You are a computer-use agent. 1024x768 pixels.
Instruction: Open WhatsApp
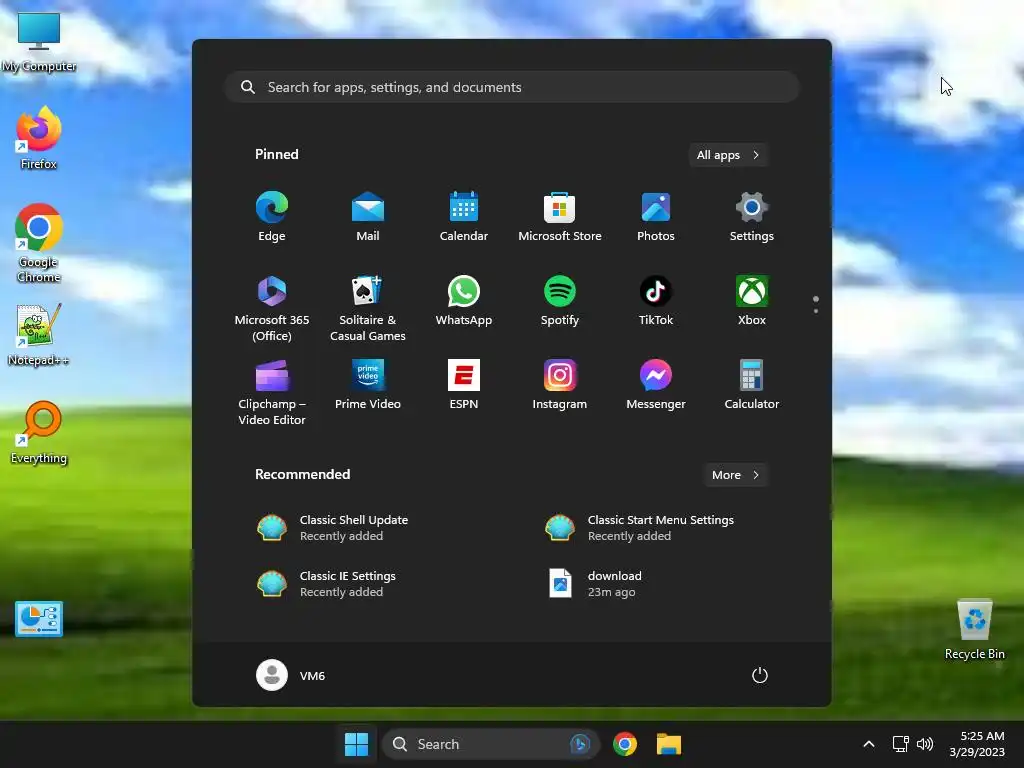click(x=464, y=301)
